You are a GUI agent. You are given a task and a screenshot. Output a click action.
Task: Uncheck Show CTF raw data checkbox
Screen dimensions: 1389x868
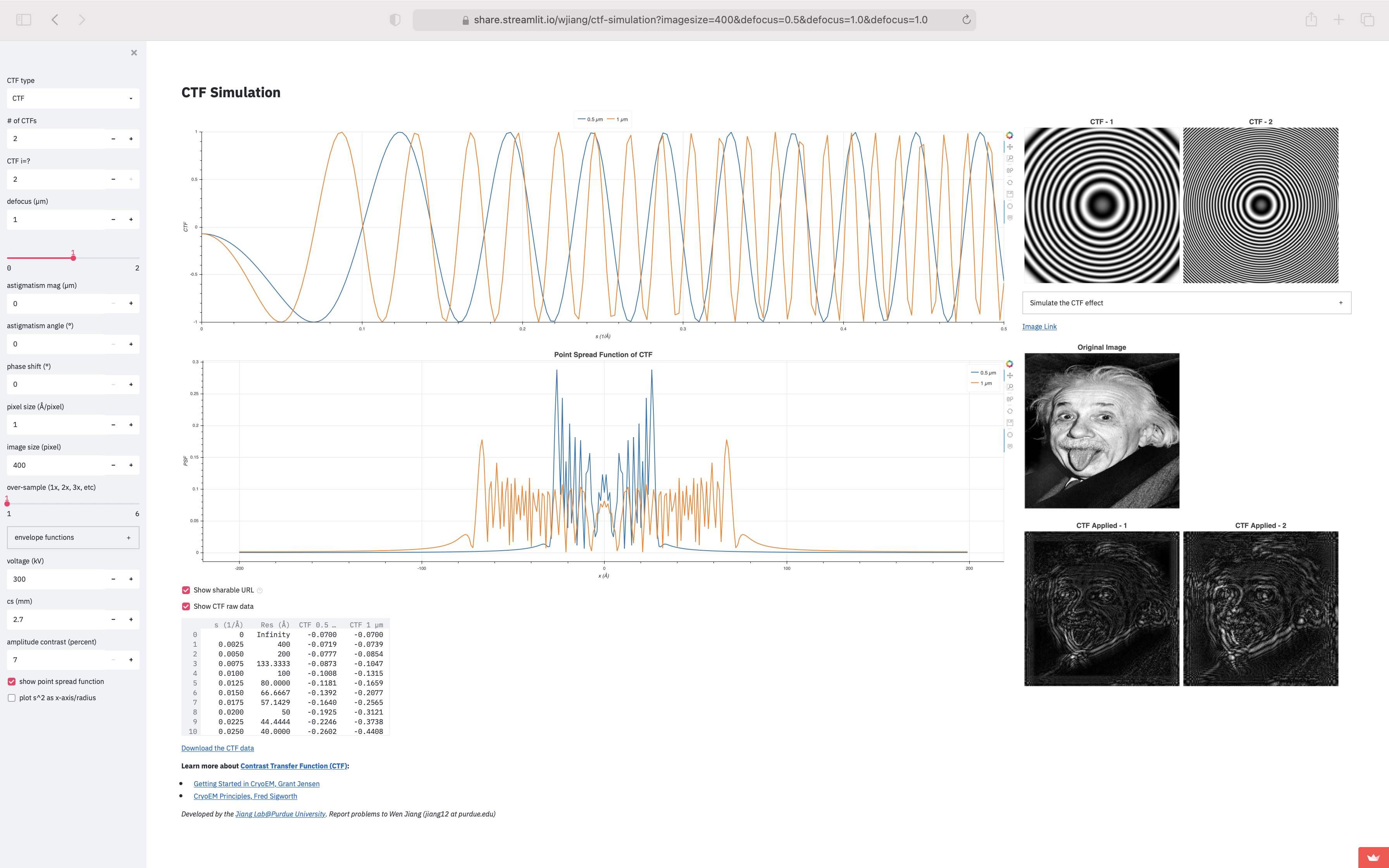tap(186, 606)
